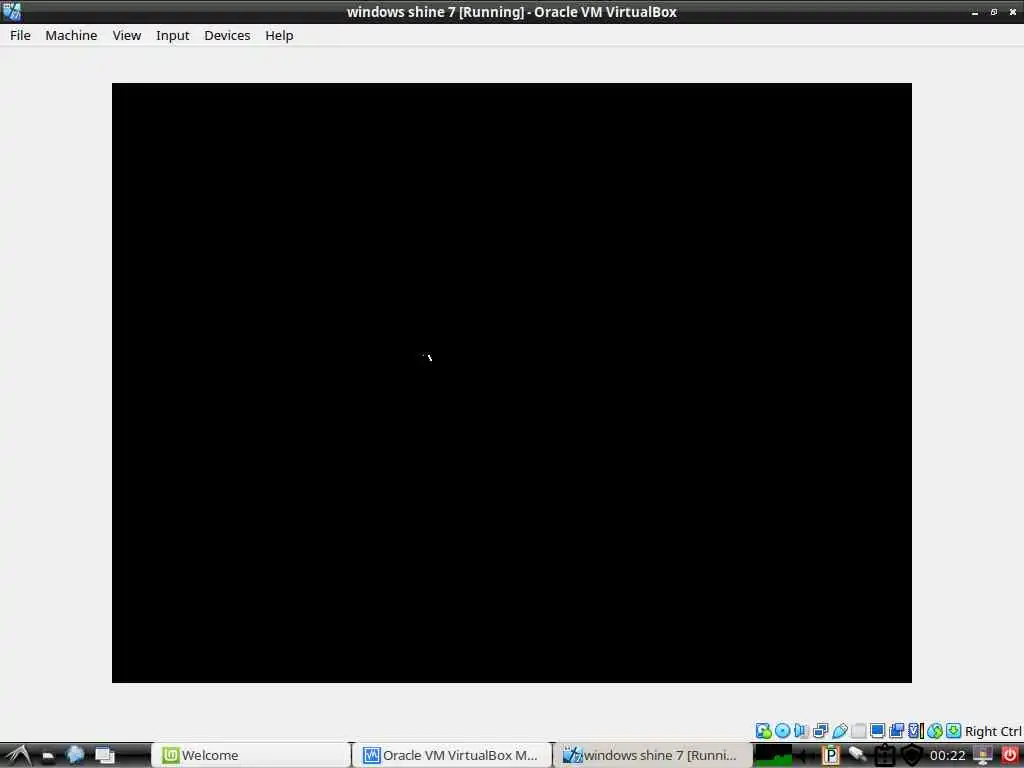This screenshot has width=1024, height=768.
Task: Click the shield security tray icon
Action: point(912,756)
